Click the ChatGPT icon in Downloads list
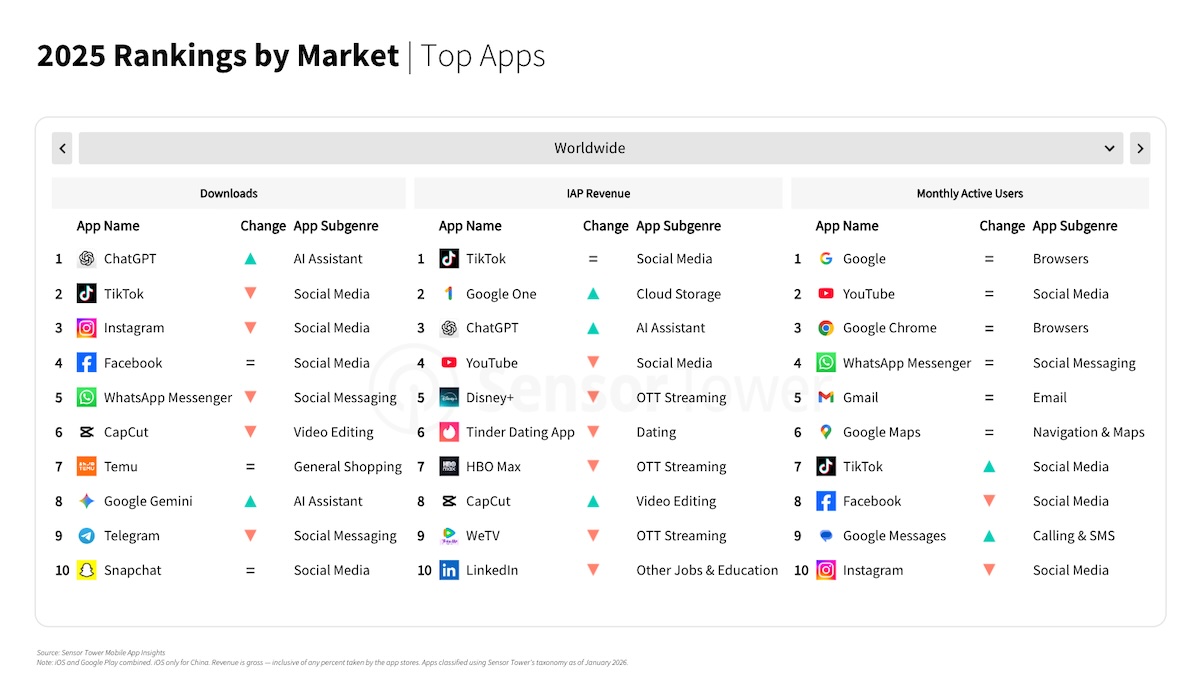This screenshot has width=1200, height=692. point(87,259)
